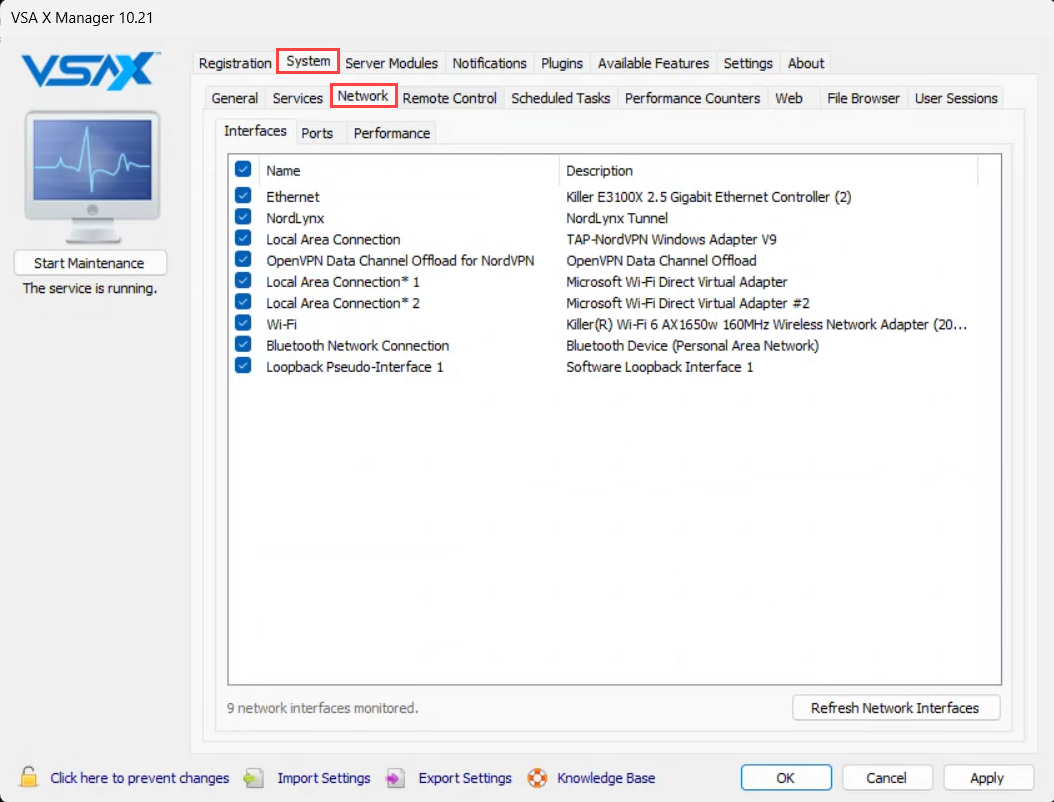This screenshot has width=1054, height=802.
Task: Click 'The service is running.' status text
Action: (90, 288)
